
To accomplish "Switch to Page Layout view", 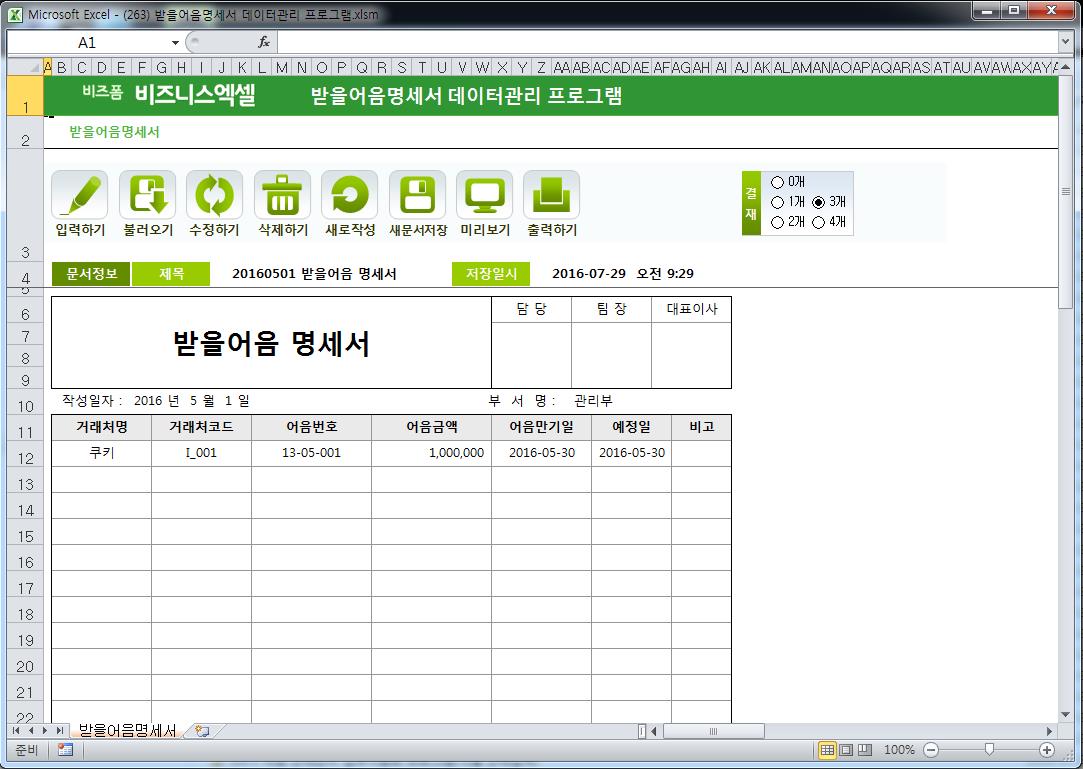I will point(846,750).
